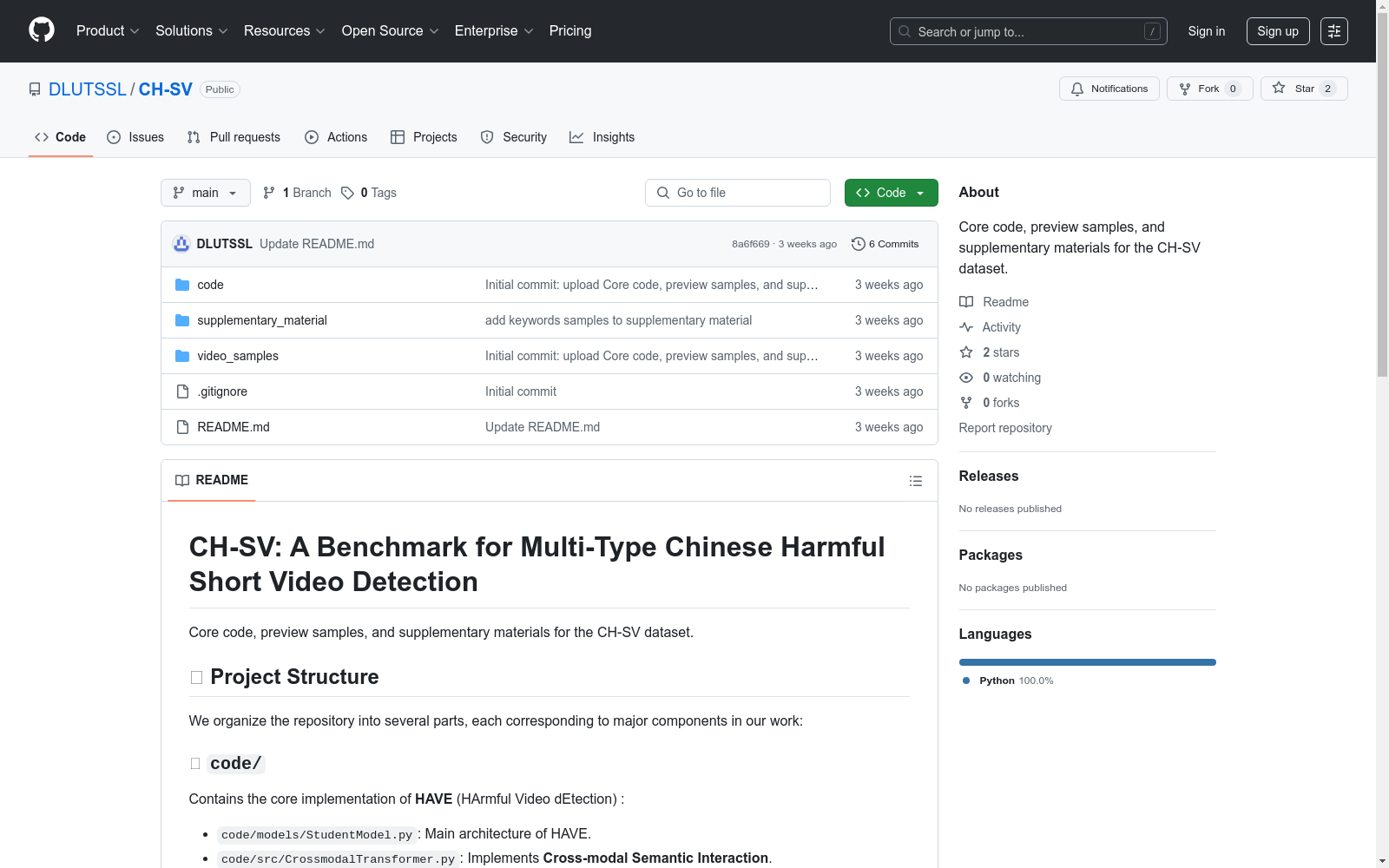
Task: Click the Sign up button
Action: point(1278,31)
